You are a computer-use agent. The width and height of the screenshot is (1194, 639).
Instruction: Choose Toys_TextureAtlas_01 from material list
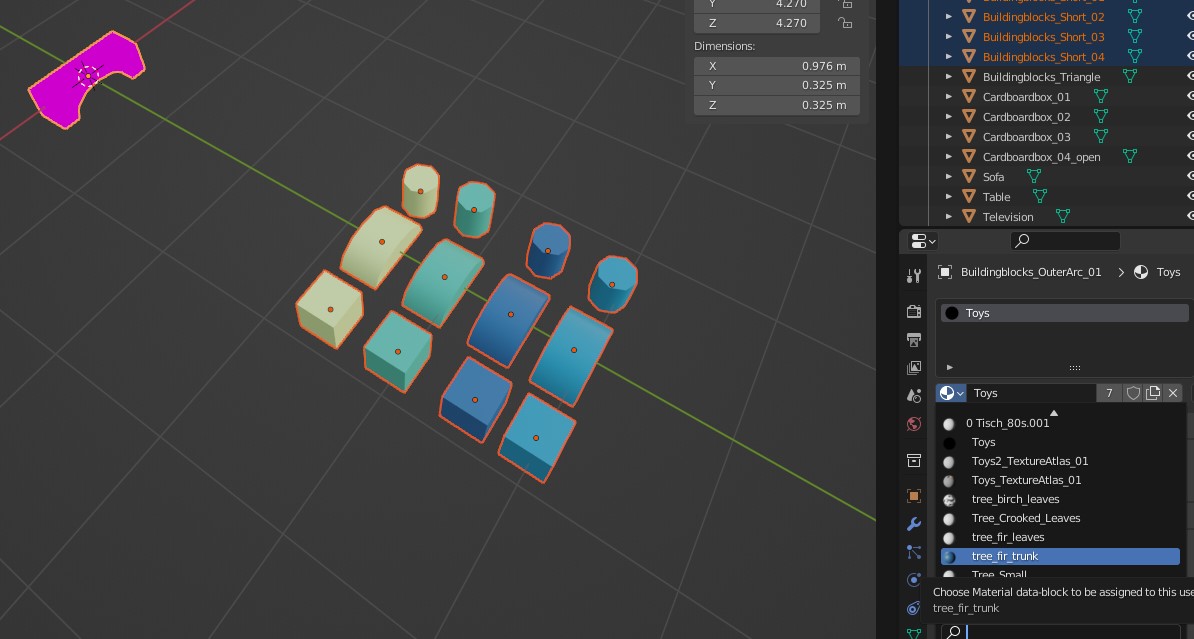coord(1060,480)
